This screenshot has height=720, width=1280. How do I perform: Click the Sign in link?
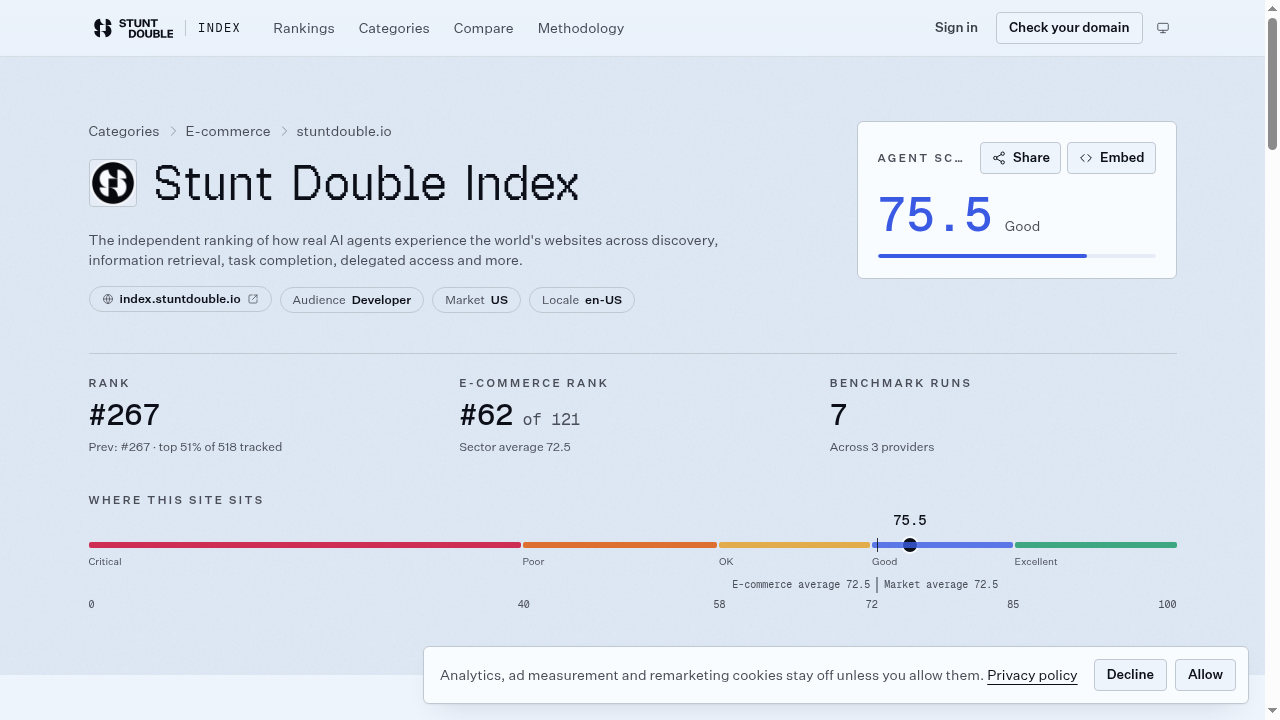tap(956, 28)
